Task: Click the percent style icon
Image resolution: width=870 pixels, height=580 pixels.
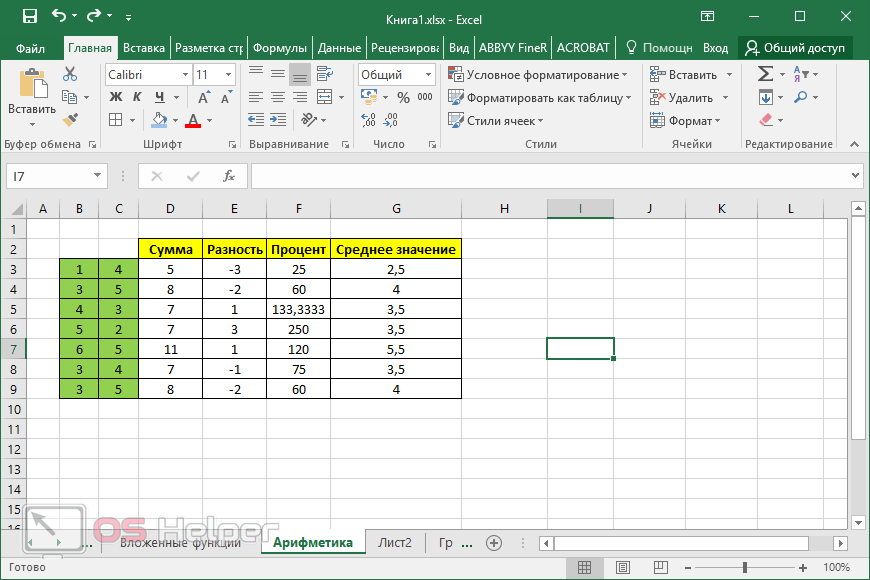Action: [403, 98]
